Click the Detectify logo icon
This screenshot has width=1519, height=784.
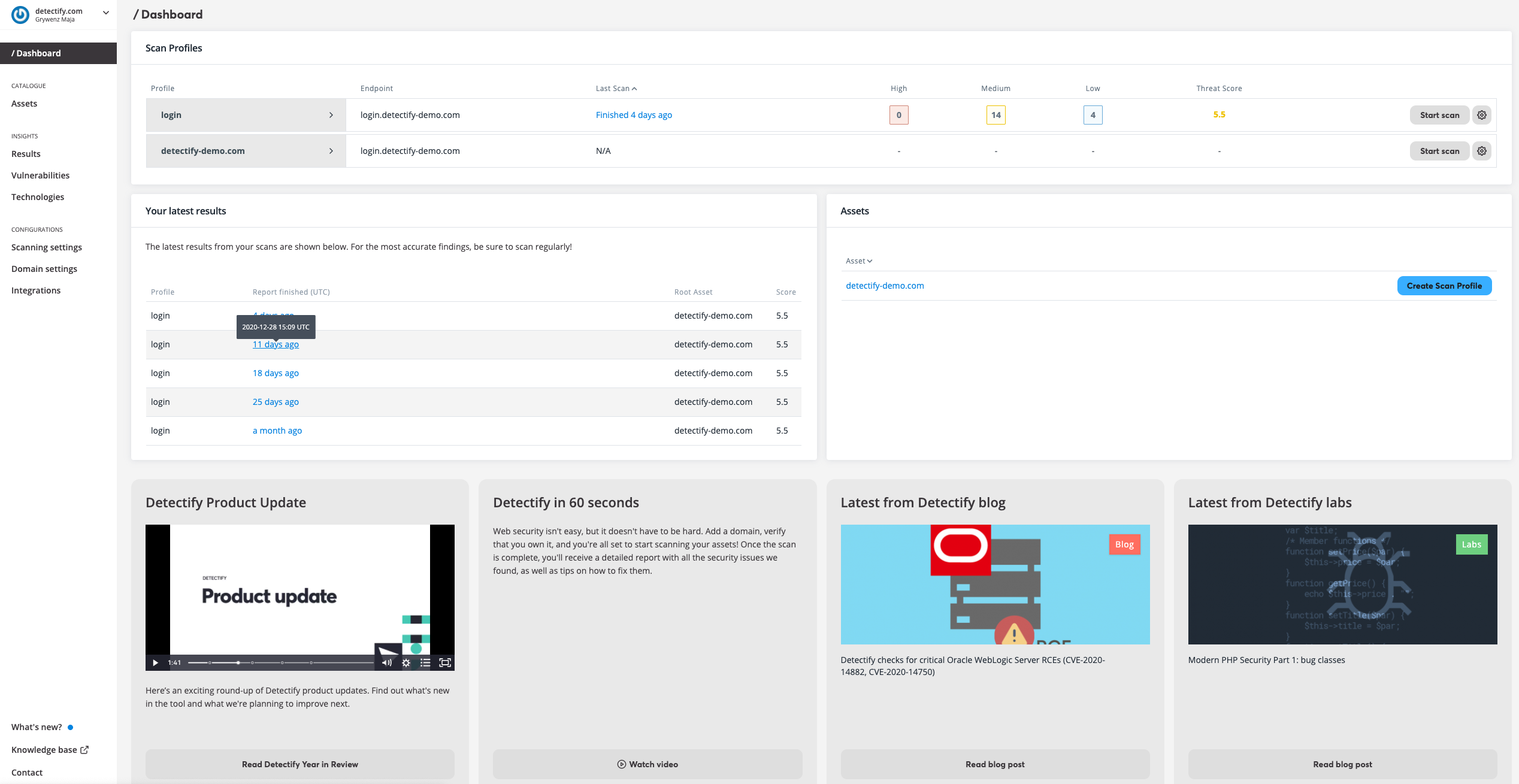point(20,14)
